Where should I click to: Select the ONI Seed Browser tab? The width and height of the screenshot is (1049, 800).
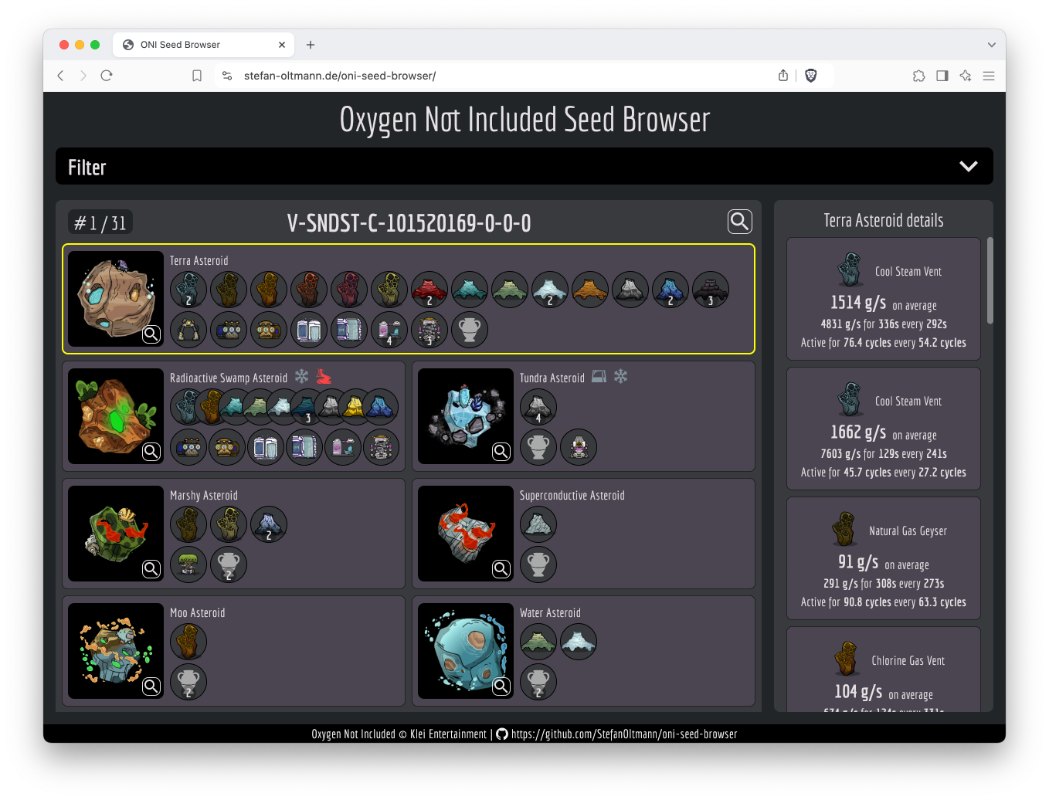point(203,45)
